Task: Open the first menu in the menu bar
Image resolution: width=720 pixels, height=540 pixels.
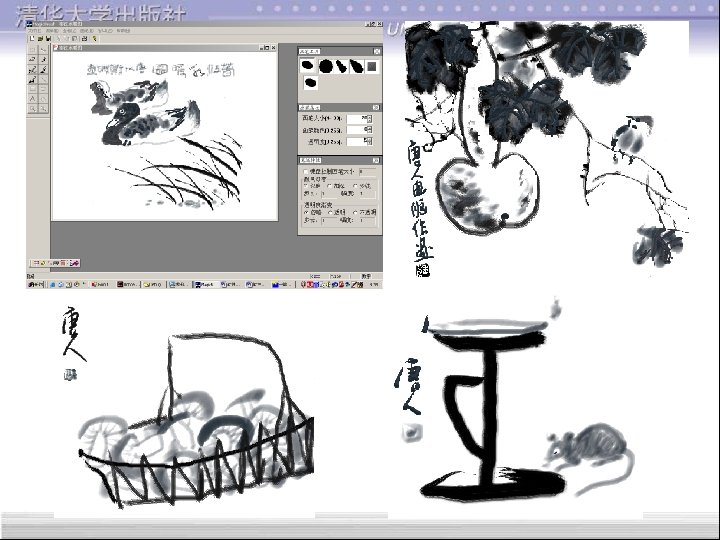Action: click(34, 31)
